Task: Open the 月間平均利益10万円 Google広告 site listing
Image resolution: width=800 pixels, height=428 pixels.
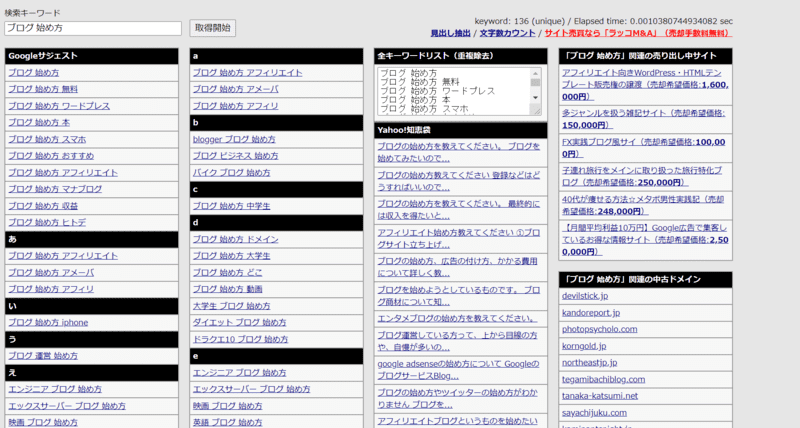Action: click(645, 240)
